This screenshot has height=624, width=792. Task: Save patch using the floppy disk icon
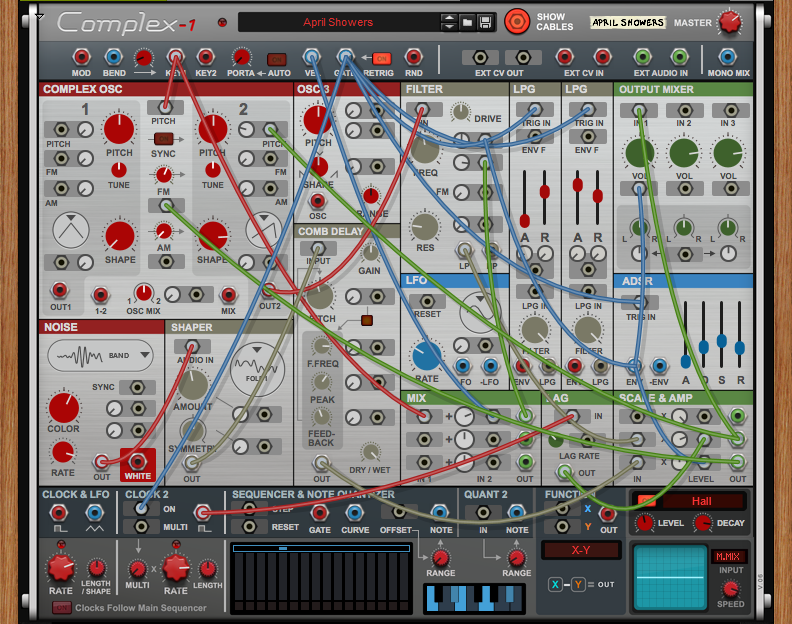point(485,22)
